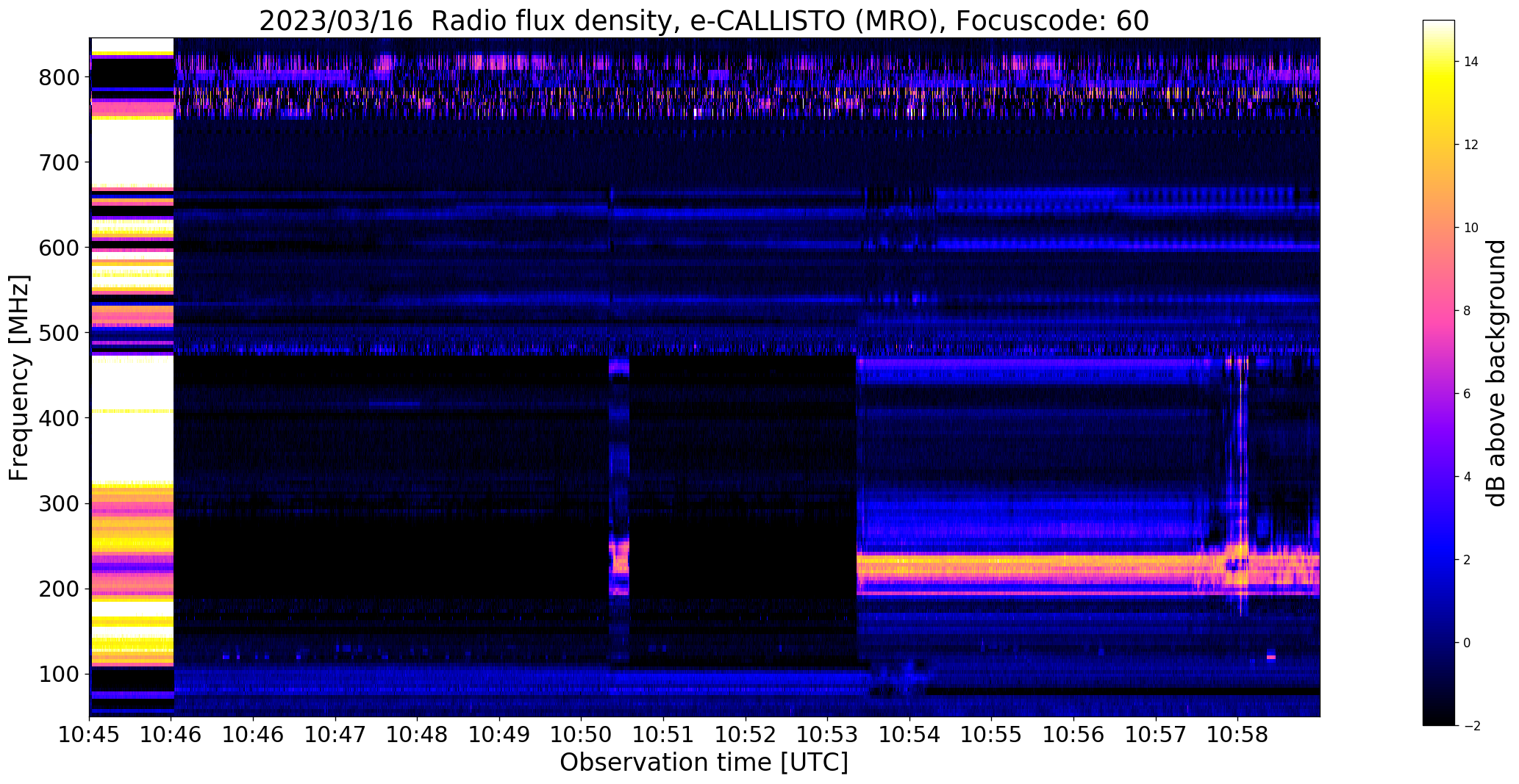Click the 300 MHz frequency tick label
The width and height of the screenshot is (1519, 784).
(x=60, y=503)
